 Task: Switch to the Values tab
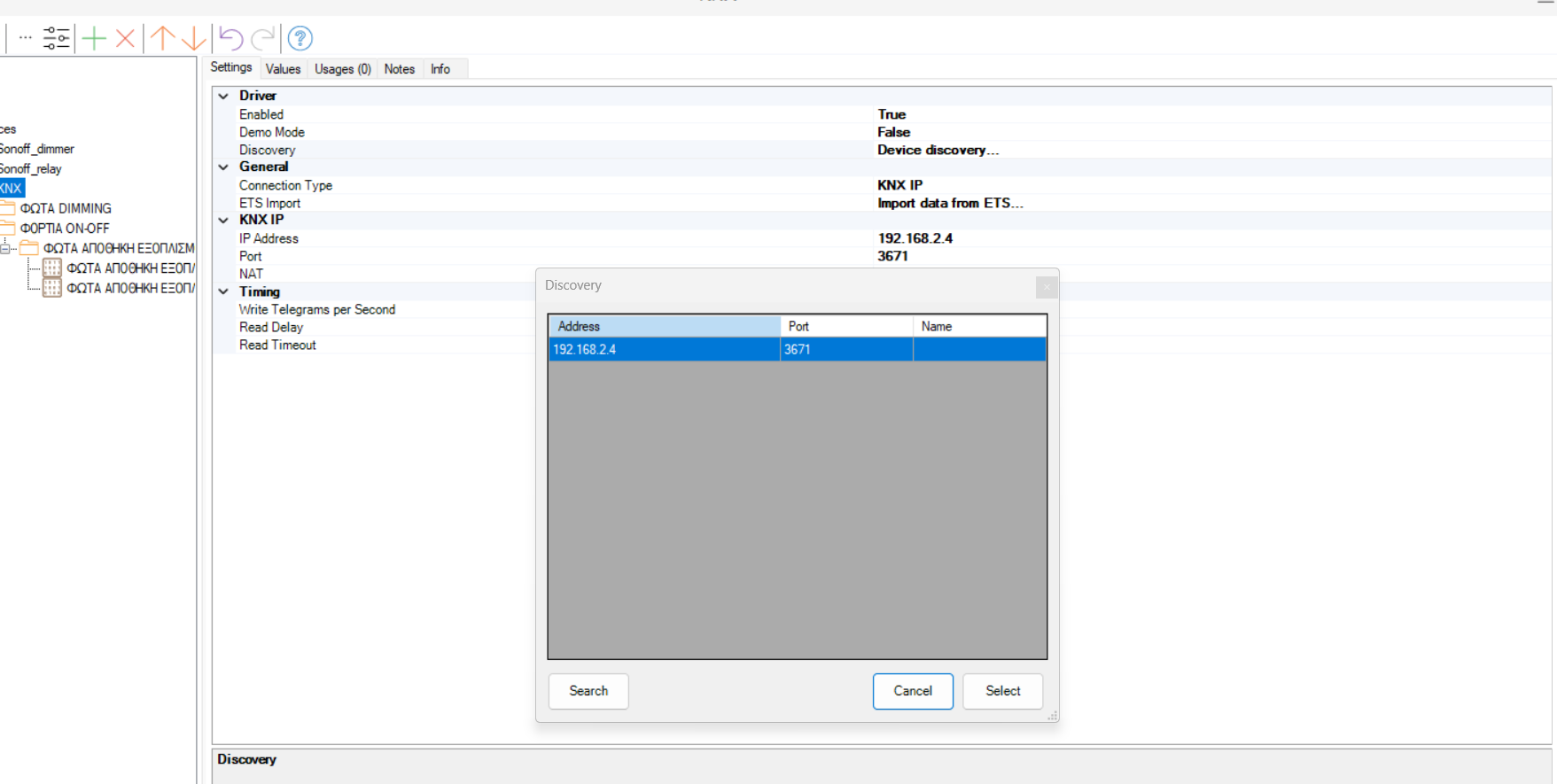click(x=283, y=69)
